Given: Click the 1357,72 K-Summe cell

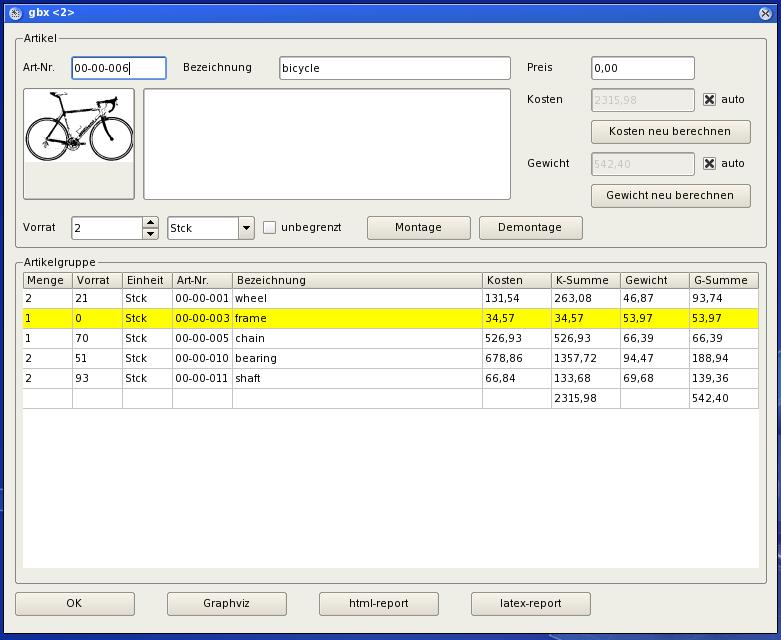Looking at the screenshot, I should [586, 358].
